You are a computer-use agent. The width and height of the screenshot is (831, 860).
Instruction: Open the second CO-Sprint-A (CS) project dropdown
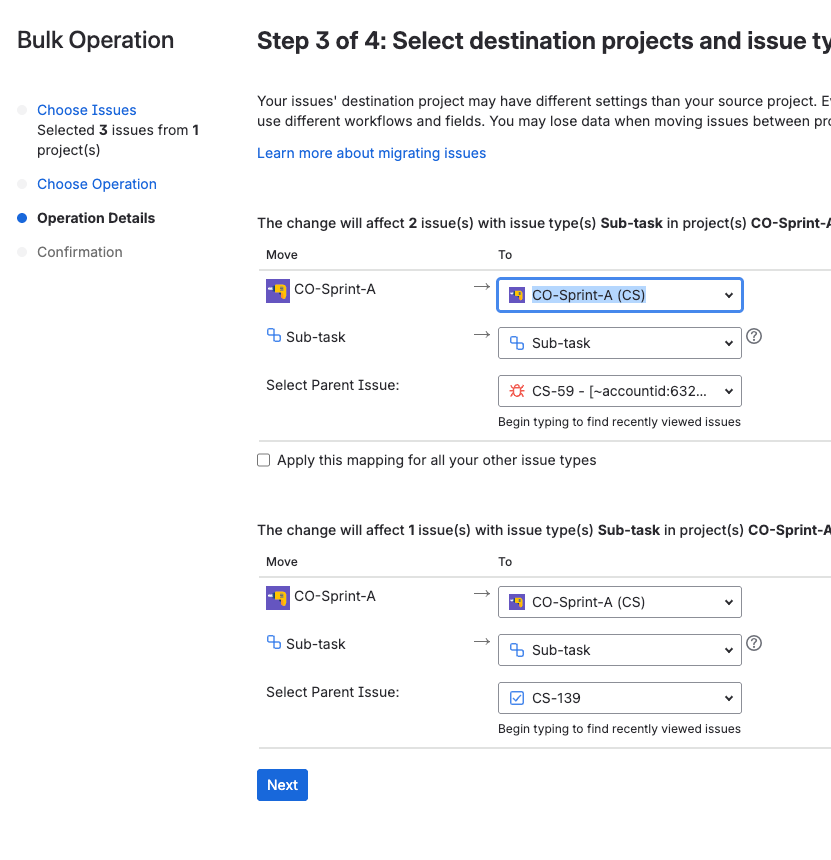620,602
